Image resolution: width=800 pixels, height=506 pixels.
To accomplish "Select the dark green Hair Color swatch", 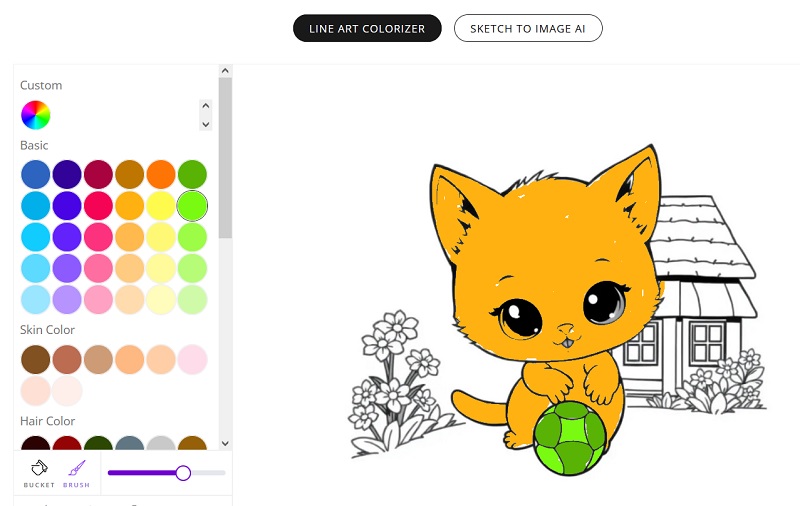I will (98, 446).
